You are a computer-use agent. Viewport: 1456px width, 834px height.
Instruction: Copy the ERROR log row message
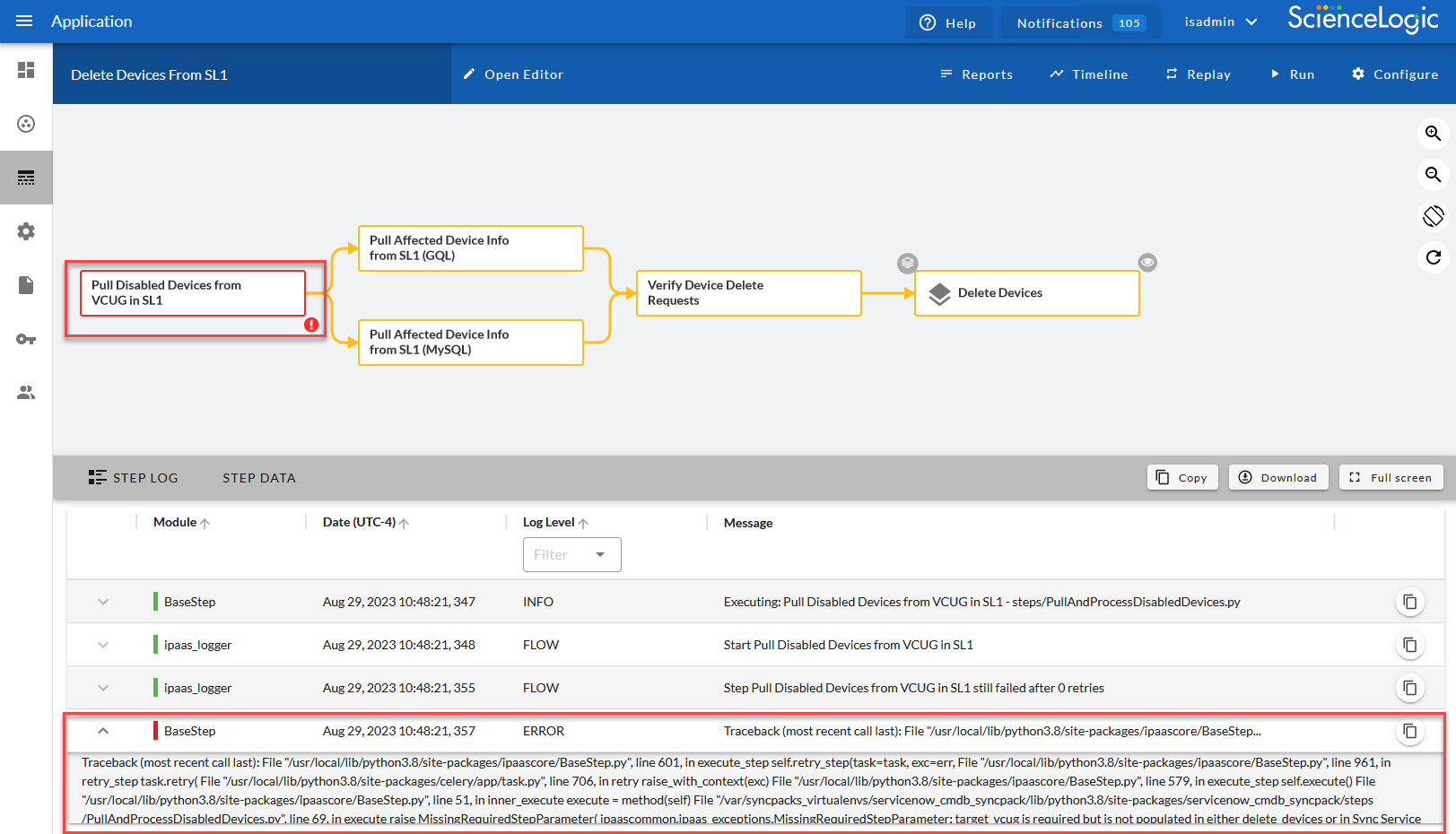[x=1409, y=731]
